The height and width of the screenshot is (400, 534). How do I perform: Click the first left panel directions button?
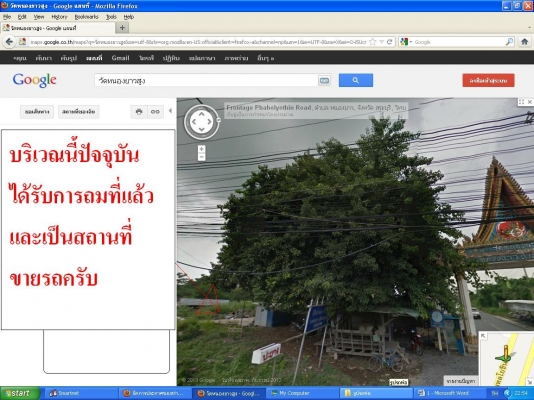(37, 112)
